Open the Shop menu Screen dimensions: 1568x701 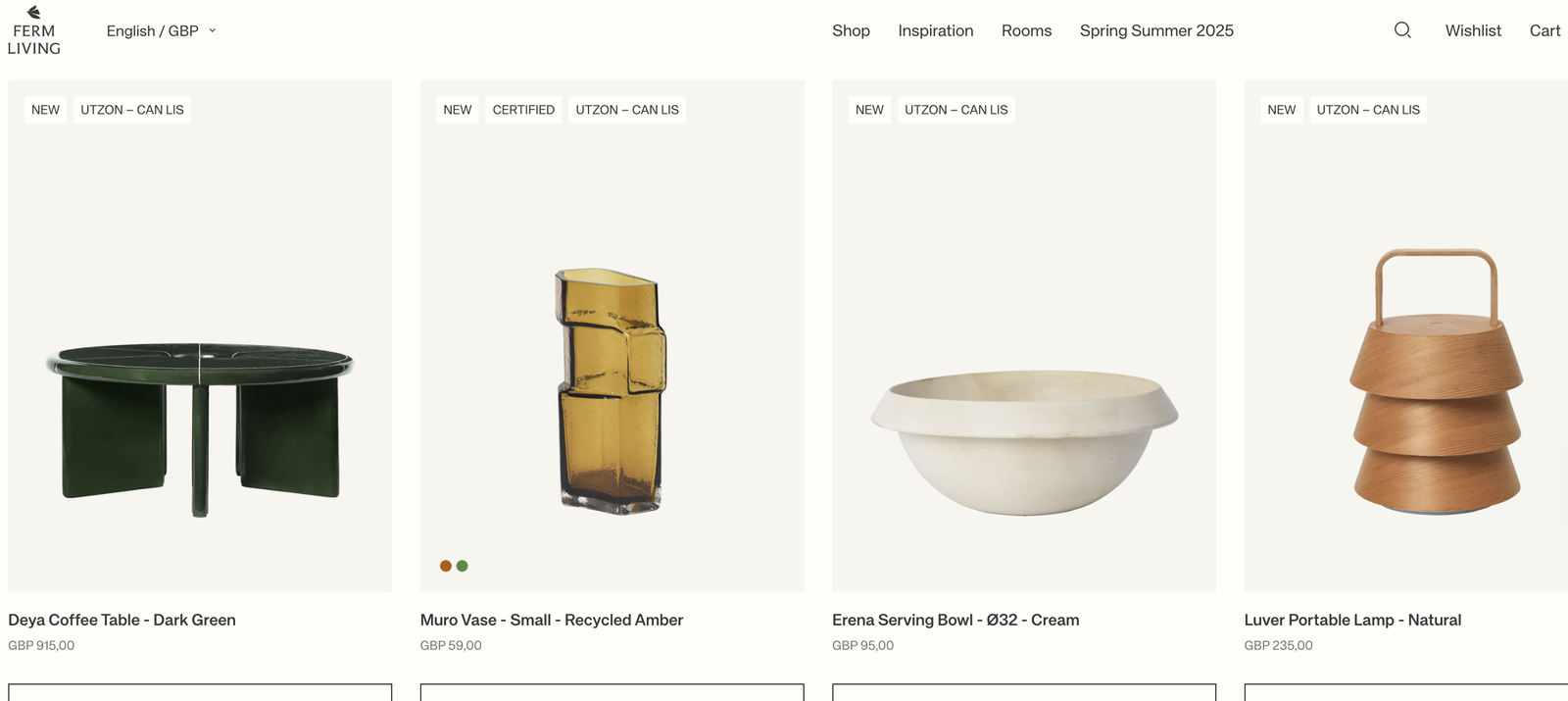coord(851,31)
